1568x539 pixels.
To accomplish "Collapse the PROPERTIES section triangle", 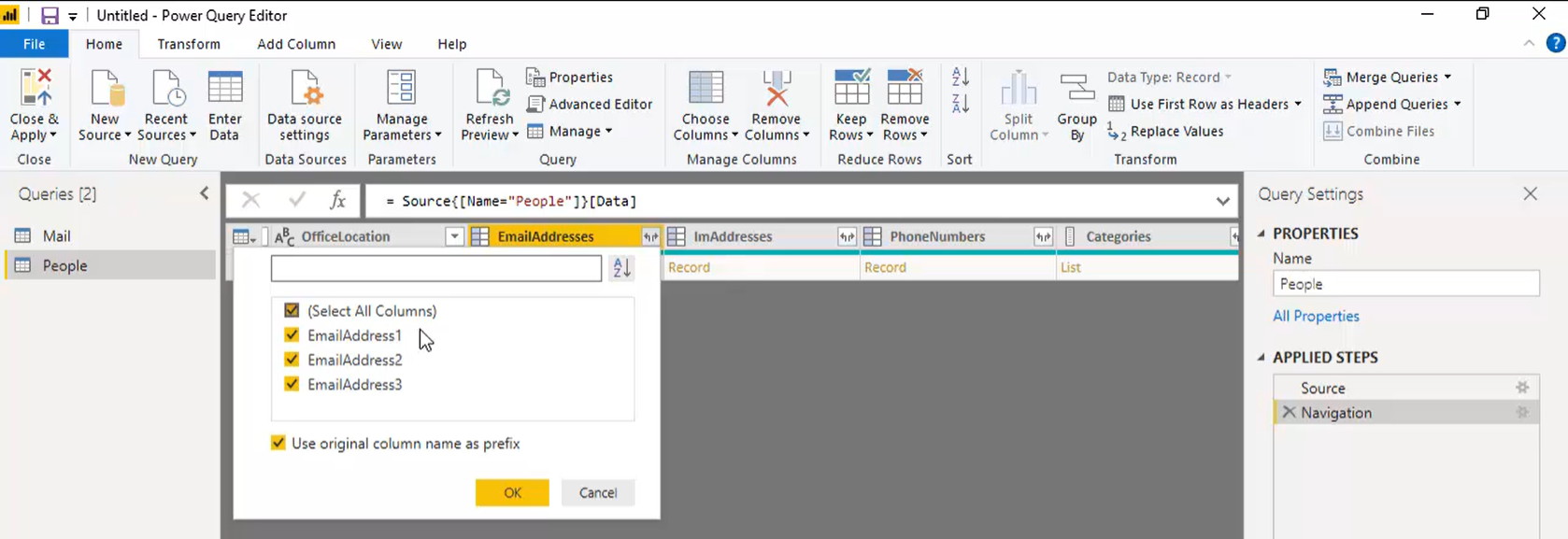I will click(x=1262, y=234).
